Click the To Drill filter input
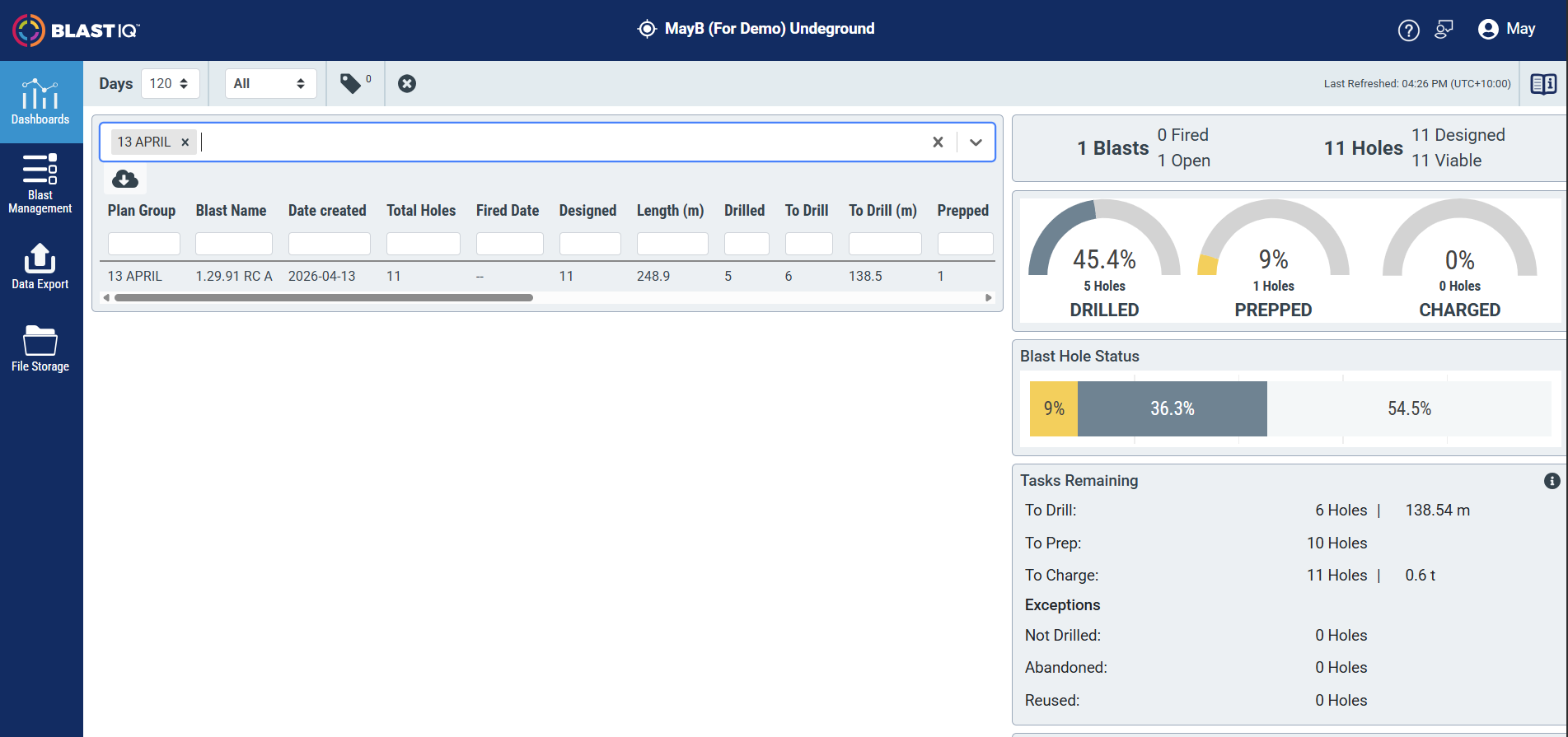Image resolution: width=1568 pixels, height=737 pixels. [808, 244]
